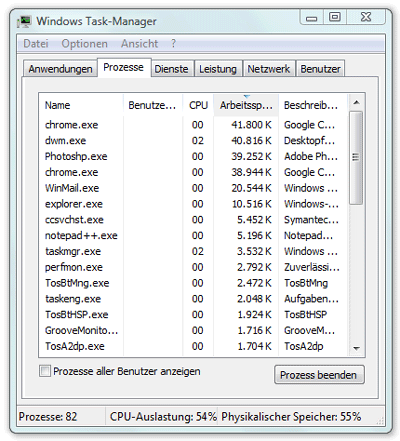Viewport: 400px width, 441px height.
Task: Click the vertical scrollbar thumb
Action: point(356,158)
